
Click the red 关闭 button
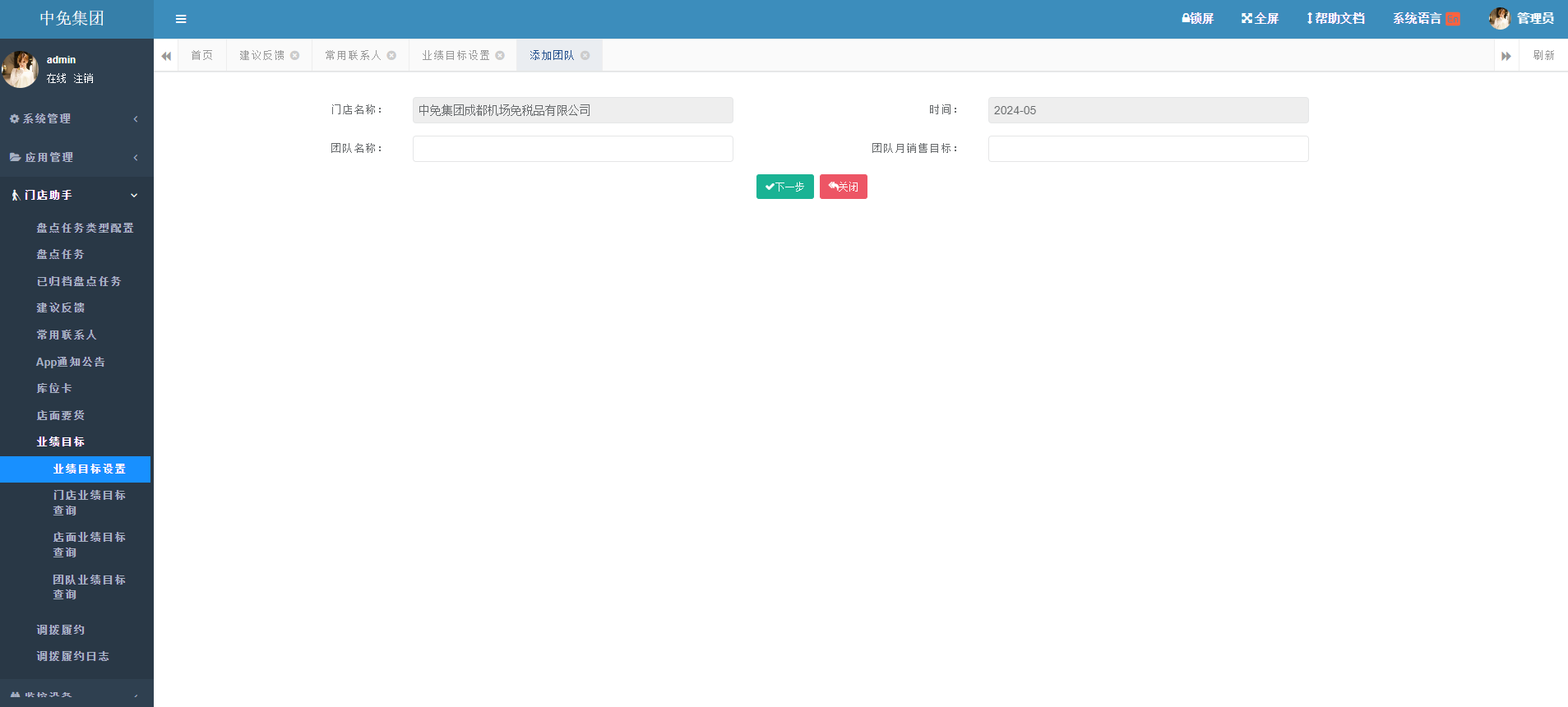[843, 187]
